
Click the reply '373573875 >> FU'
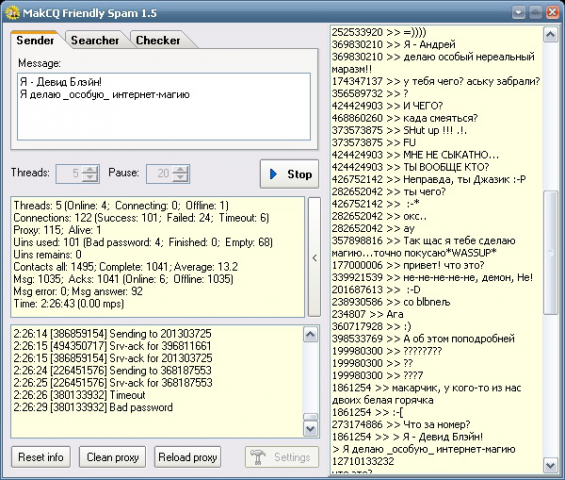coord(374,142)
